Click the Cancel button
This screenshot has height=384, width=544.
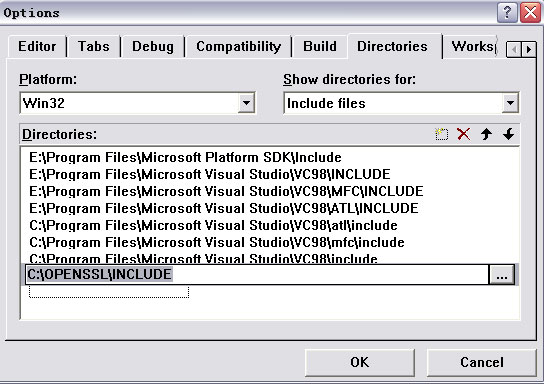pyautogui.click(x=482, y=362)
